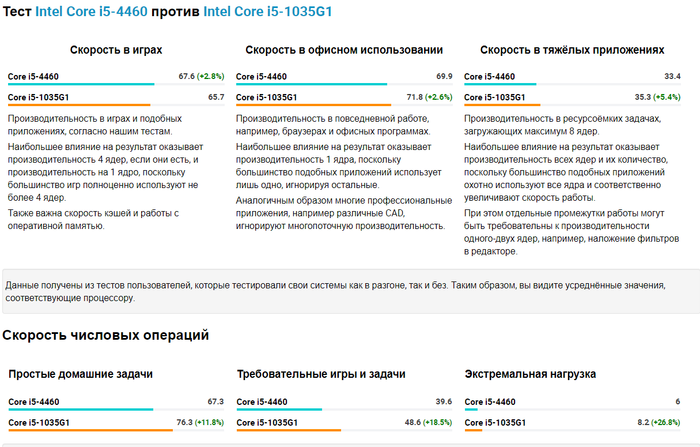Click the gray note 'Данные получены из тестов пользователей'
This screenshot has width=700, height=447.
coord(351,291)
